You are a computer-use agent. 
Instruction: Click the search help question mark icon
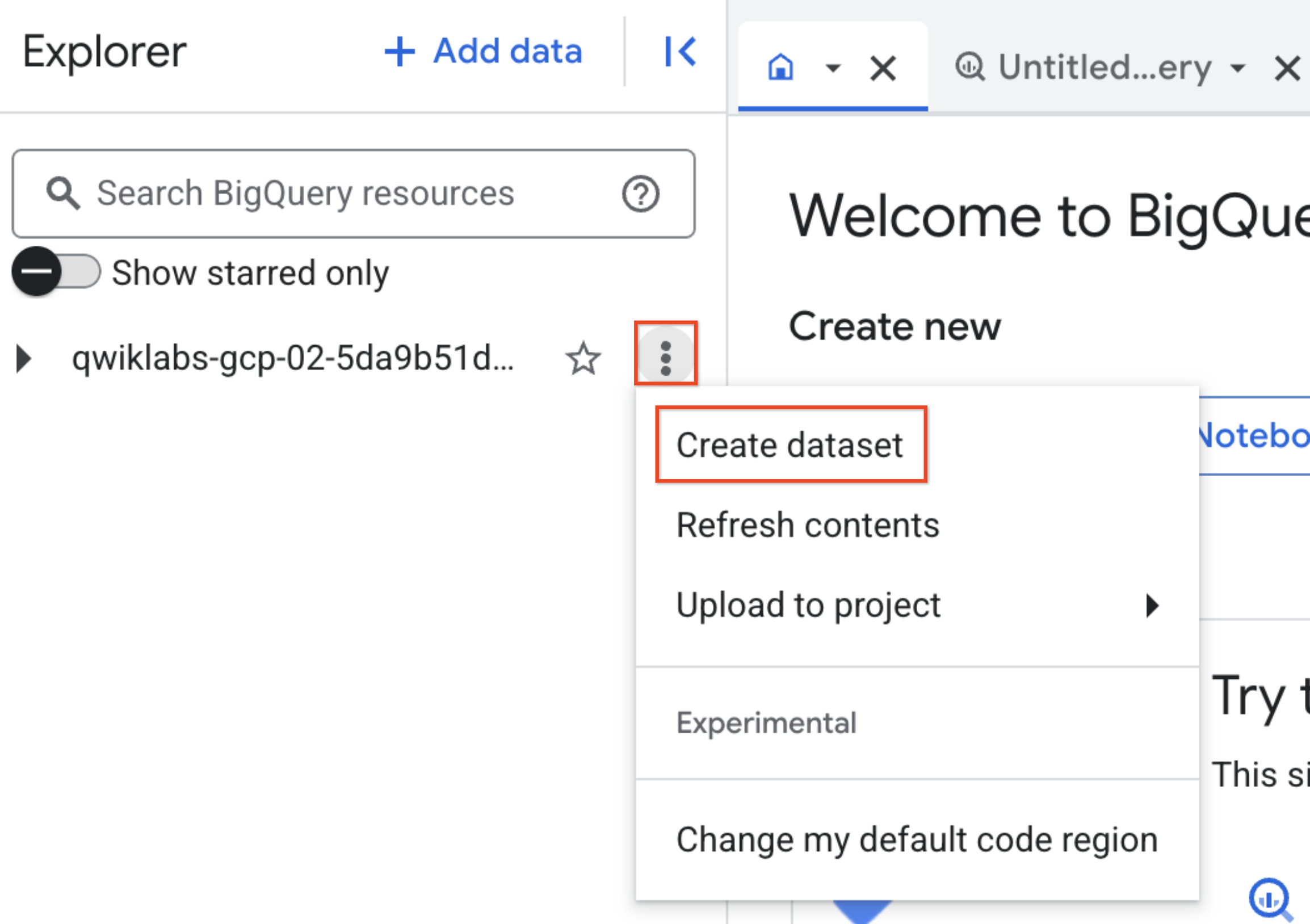[x=640, y=194]
